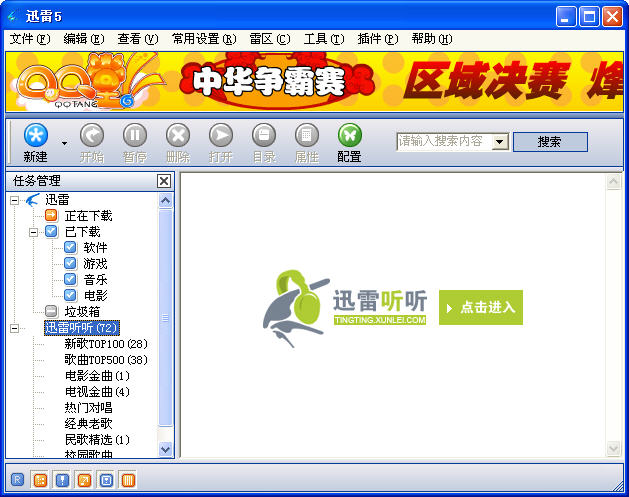629x497 pixels.
Task: Open the 文件(F) menu
Action: point(30,39)
